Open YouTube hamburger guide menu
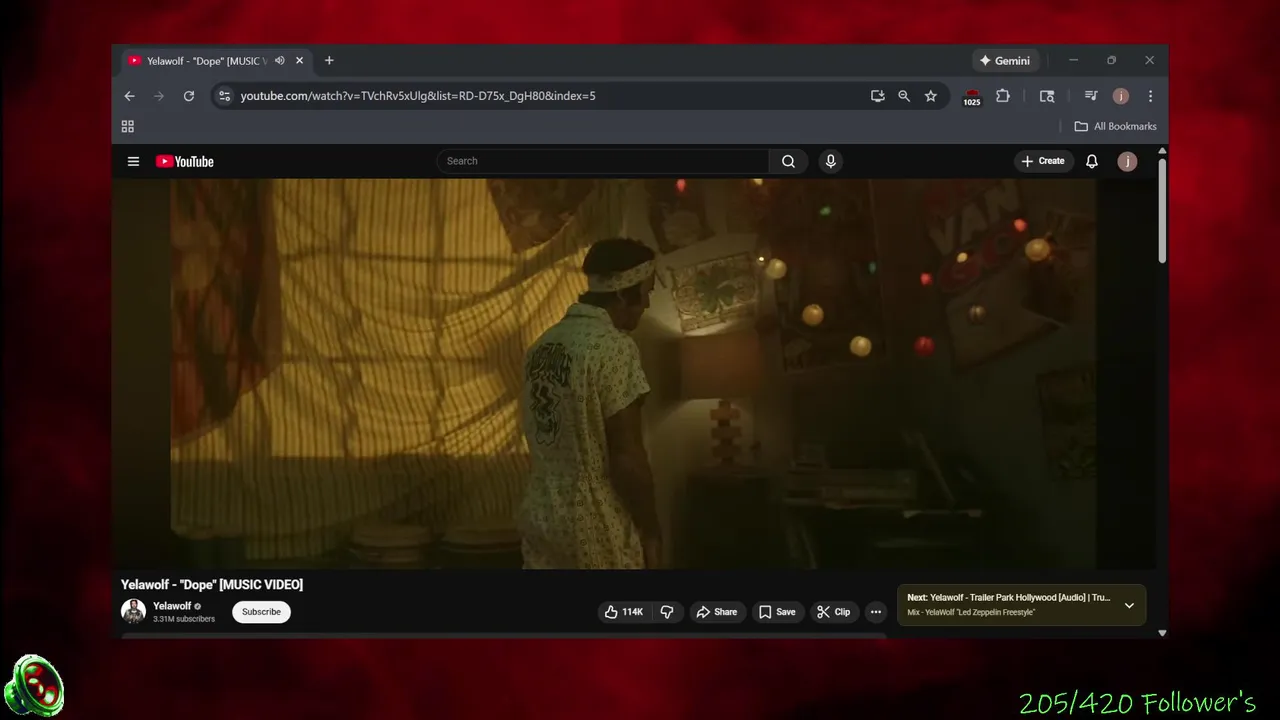Image resolution: width=1280 pixels, height=720 pixels. click(x=133, y=161)
